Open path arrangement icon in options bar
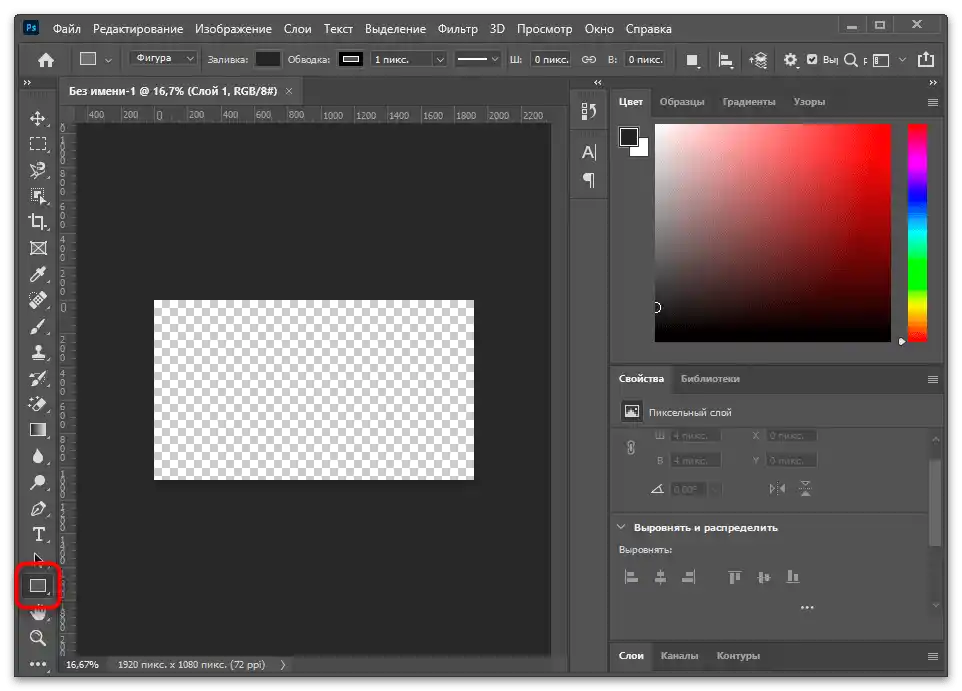Image resolution: width=962 pixels, height=691 pixels. click(758, 60)
